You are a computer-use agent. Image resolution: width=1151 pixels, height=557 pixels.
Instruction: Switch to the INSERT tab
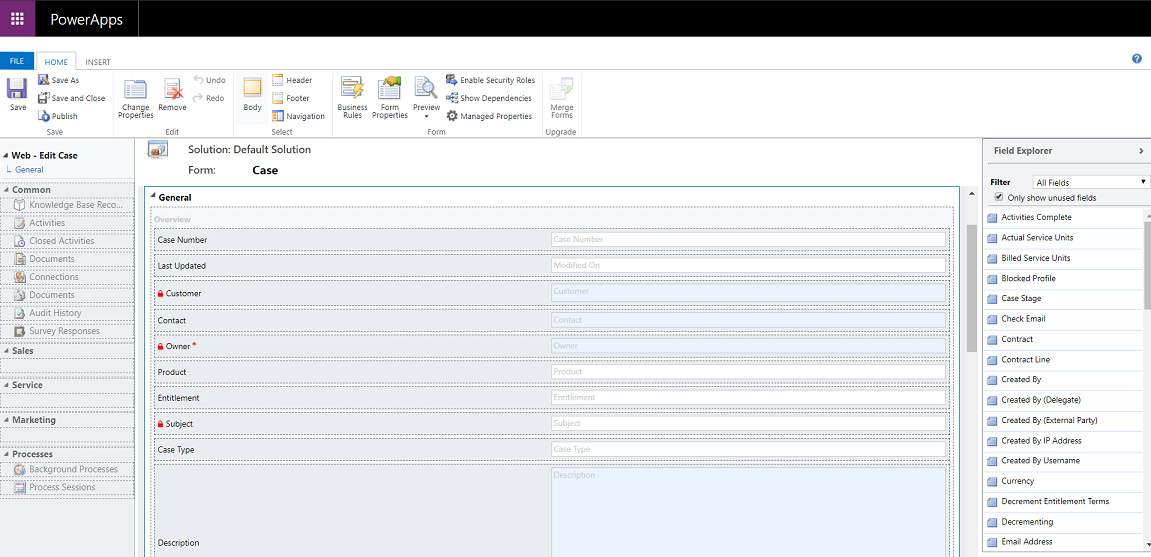click(98, 62)
